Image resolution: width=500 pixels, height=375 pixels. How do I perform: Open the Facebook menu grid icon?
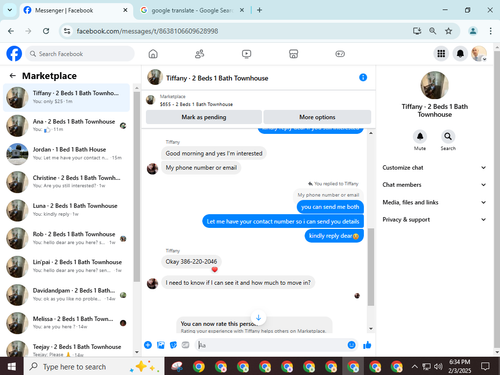(x=441, y=53)
